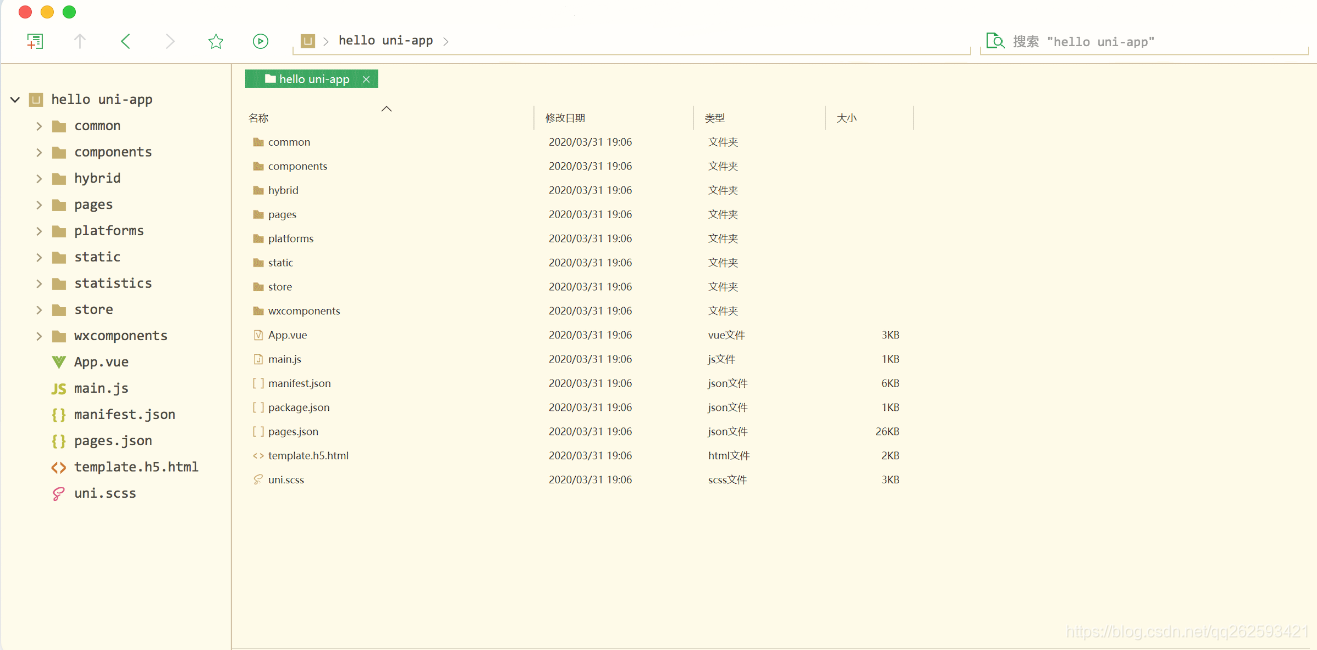
Task: Select template.h5.html in the sidebar tree
Action: click(136, 467)
